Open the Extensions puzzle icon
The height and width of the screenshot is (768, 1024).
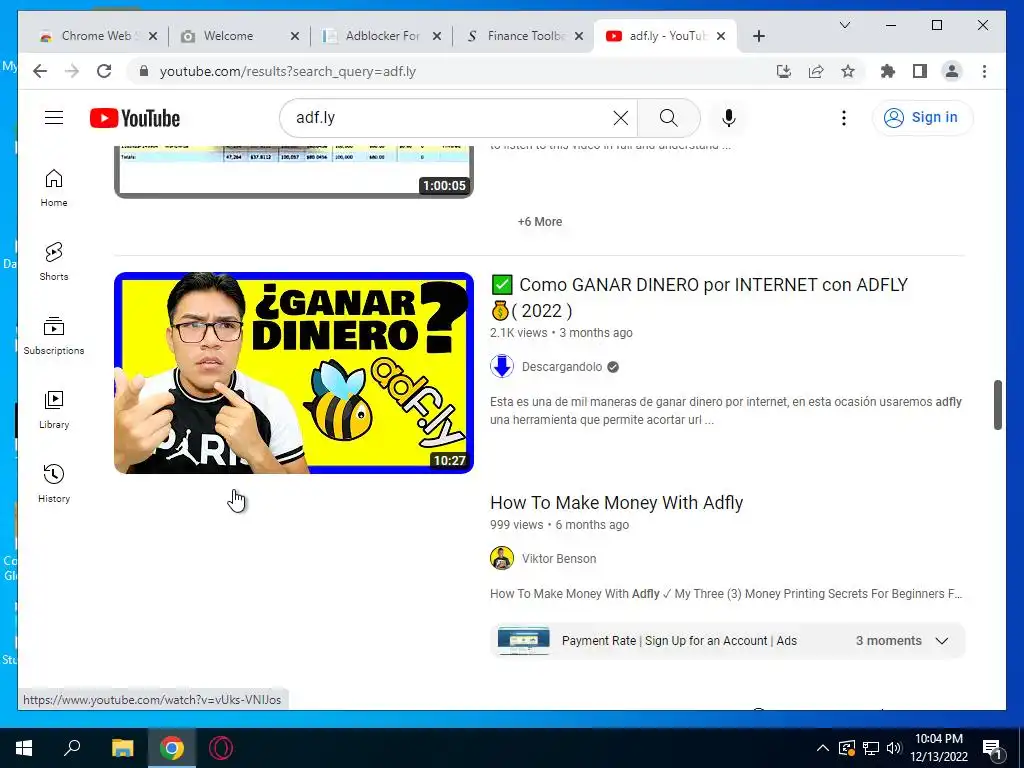[x=888, y=71]
